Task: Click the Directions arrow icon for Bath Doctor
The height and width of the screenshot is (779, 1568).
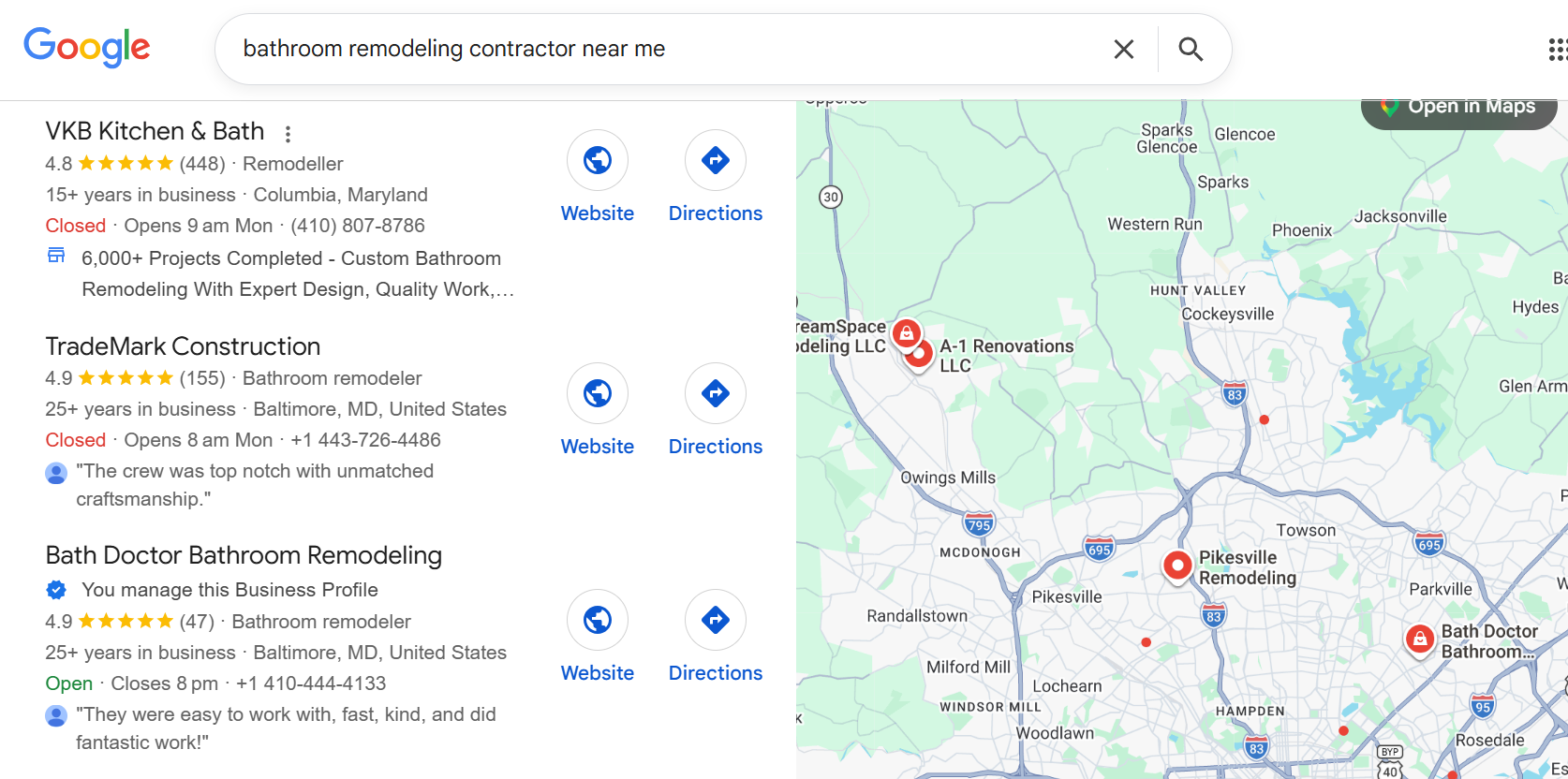Action: 716,620
